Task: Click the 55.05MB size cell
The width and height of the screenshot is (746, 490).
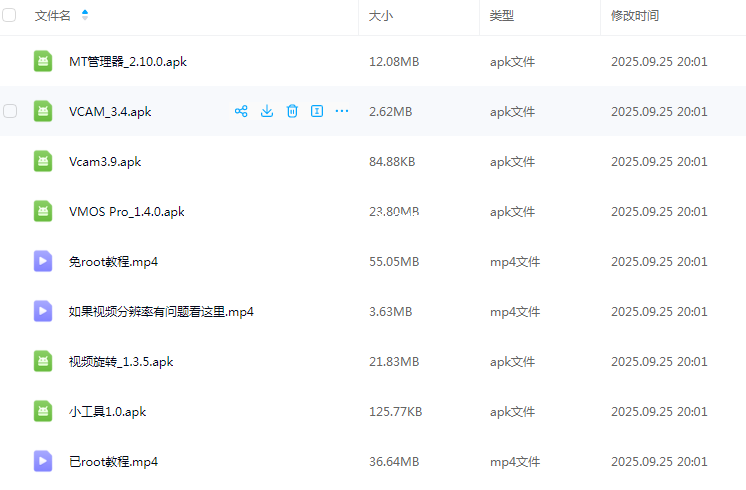Action: (x=394, y=262)
